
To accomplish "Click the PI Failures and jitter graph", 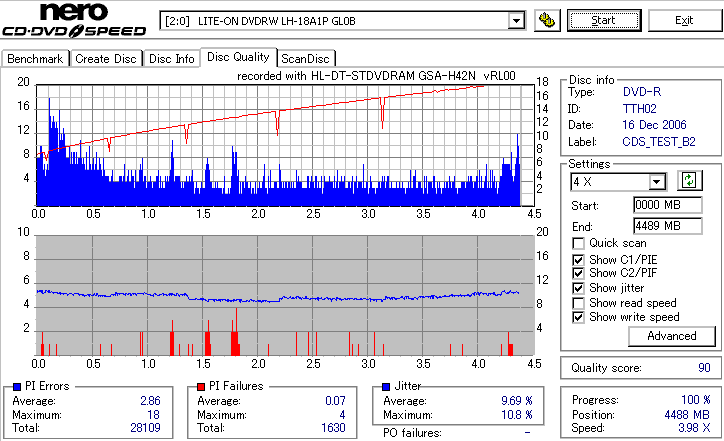I will click(285, 296).
